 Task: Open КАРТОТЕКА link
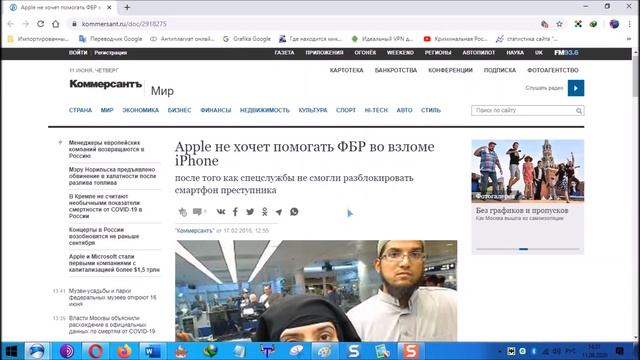click(346, 70)
